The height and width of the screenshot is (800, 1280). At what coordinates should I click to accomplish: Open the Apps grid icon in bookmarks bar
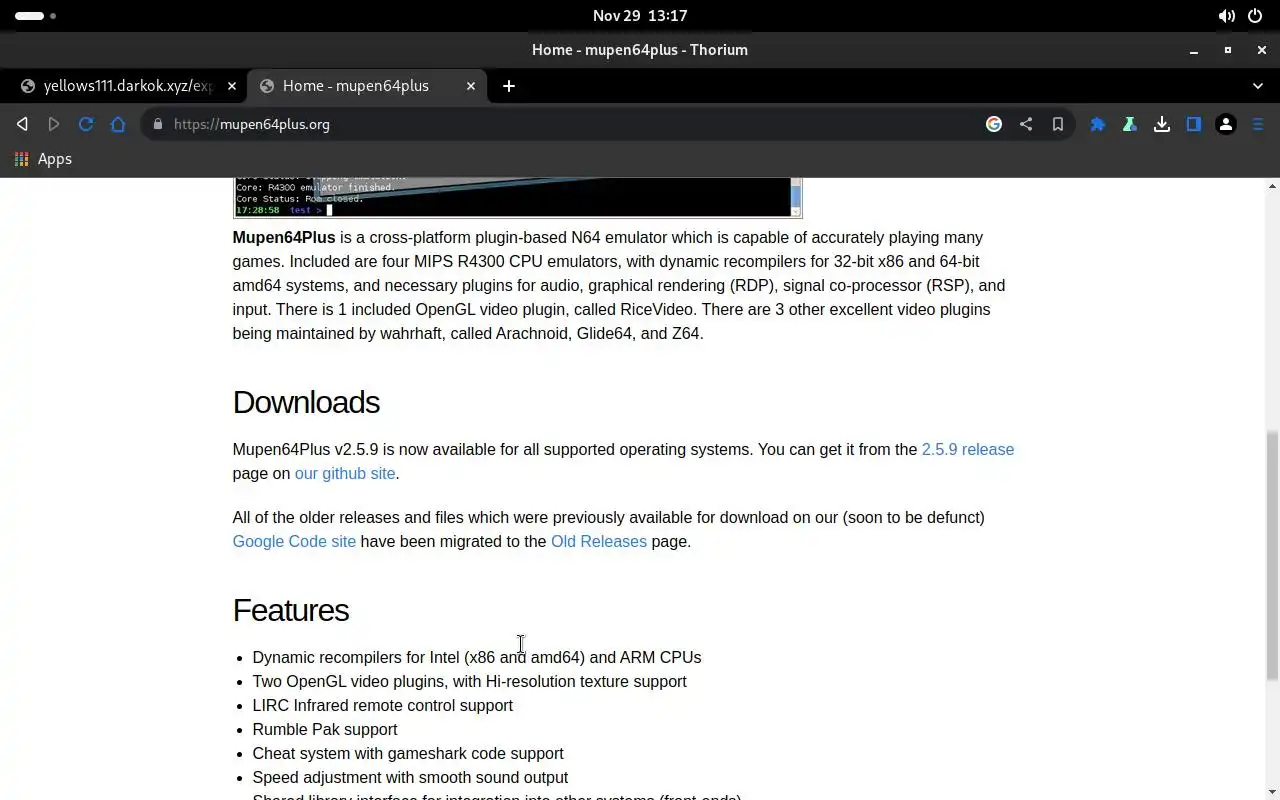click(x=21, y=159)
